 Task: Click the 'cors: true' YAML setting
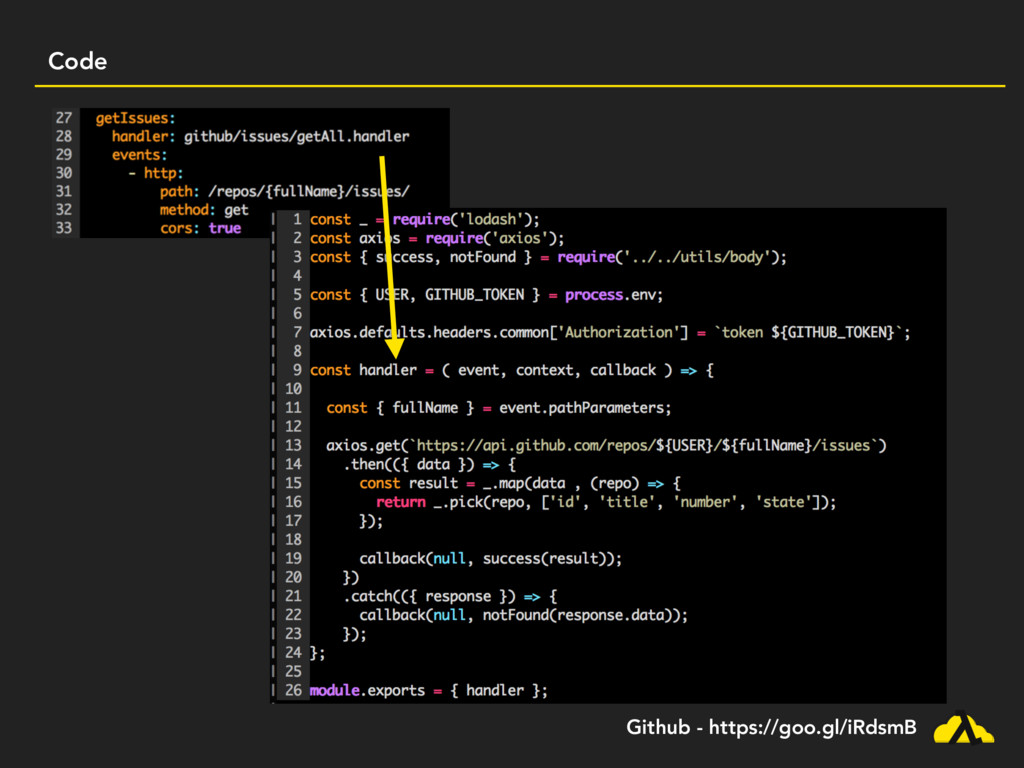[200, 228]
